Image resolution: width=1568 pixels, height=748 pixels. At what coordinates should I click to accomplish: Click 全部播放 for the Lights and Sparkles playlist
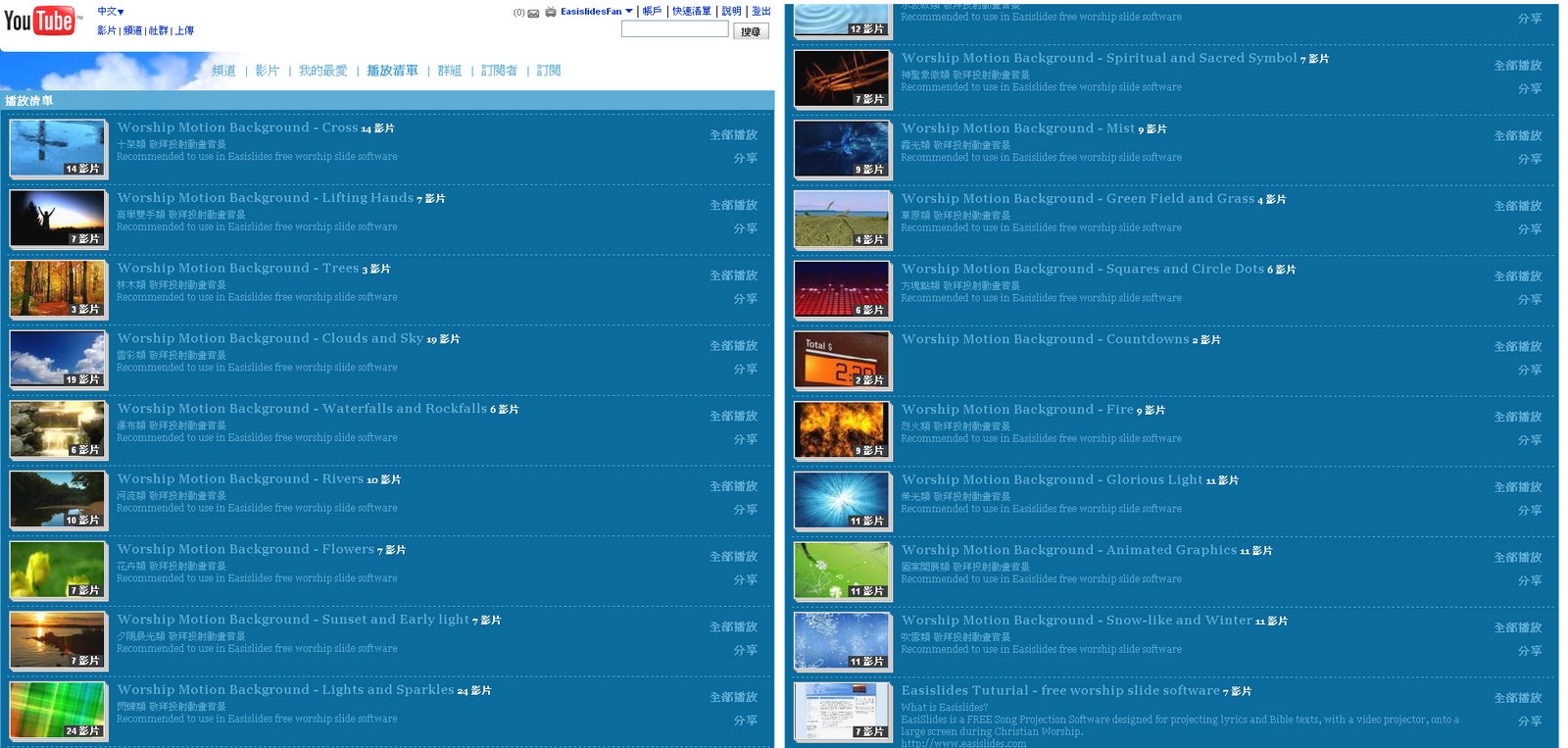click(734, 697)
